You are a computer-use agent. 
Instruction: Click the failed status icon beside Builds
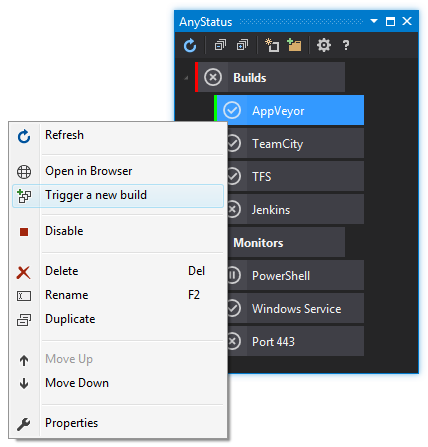tap(213, 77)
